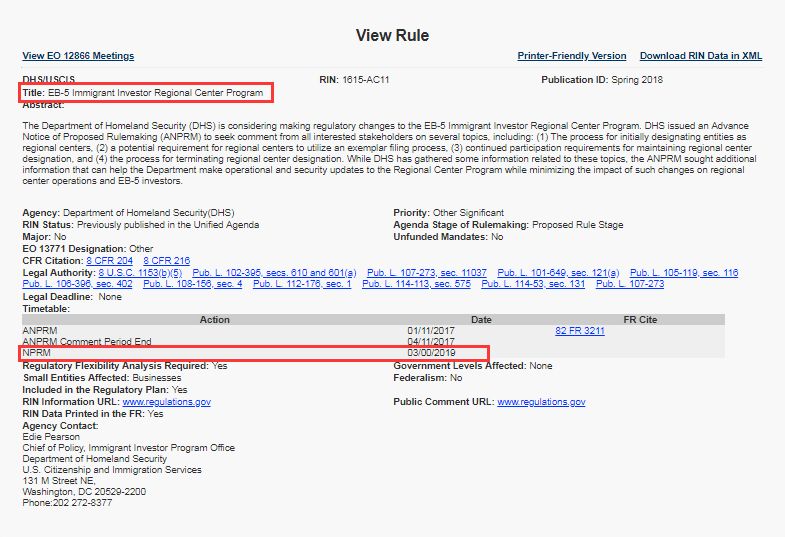Viewport: 785px width, 537px height.
Task: Open the last Pub. L. 107-273 link
Action: (630, 284)
